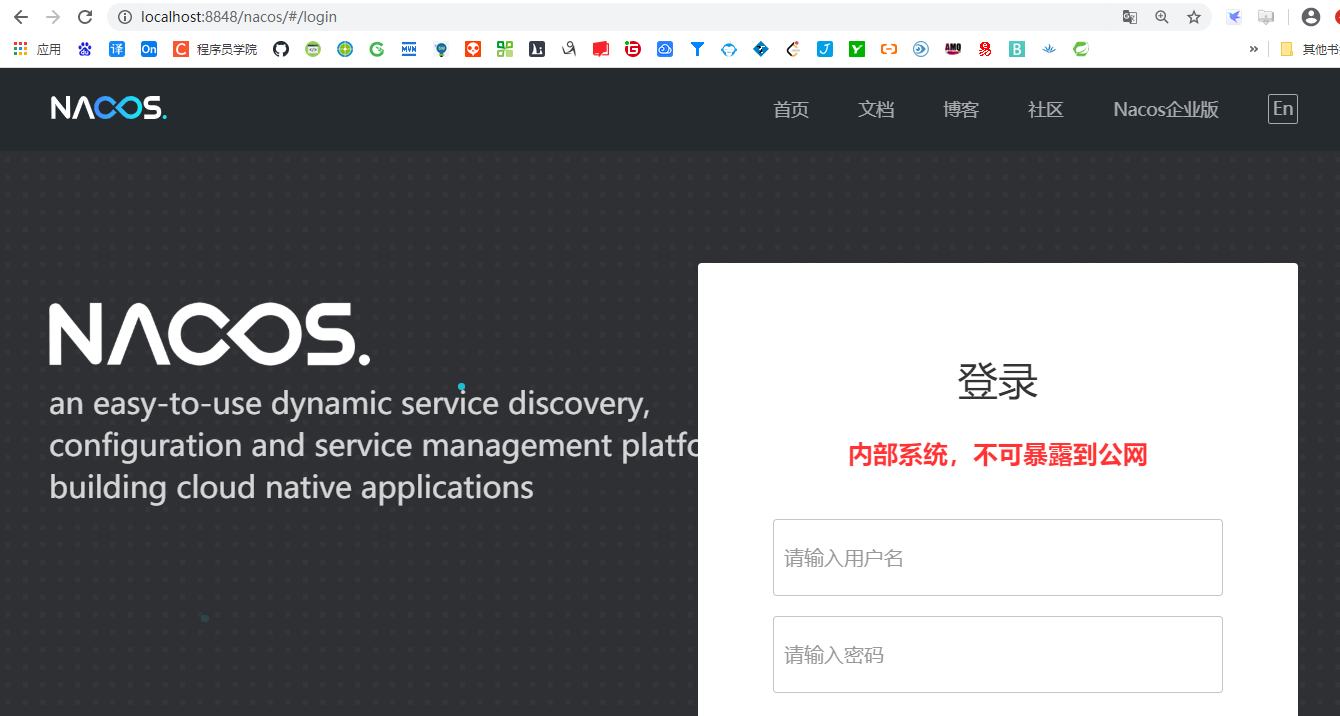
Task: Reload the Nacos login page
Action: tap(85, 17)
